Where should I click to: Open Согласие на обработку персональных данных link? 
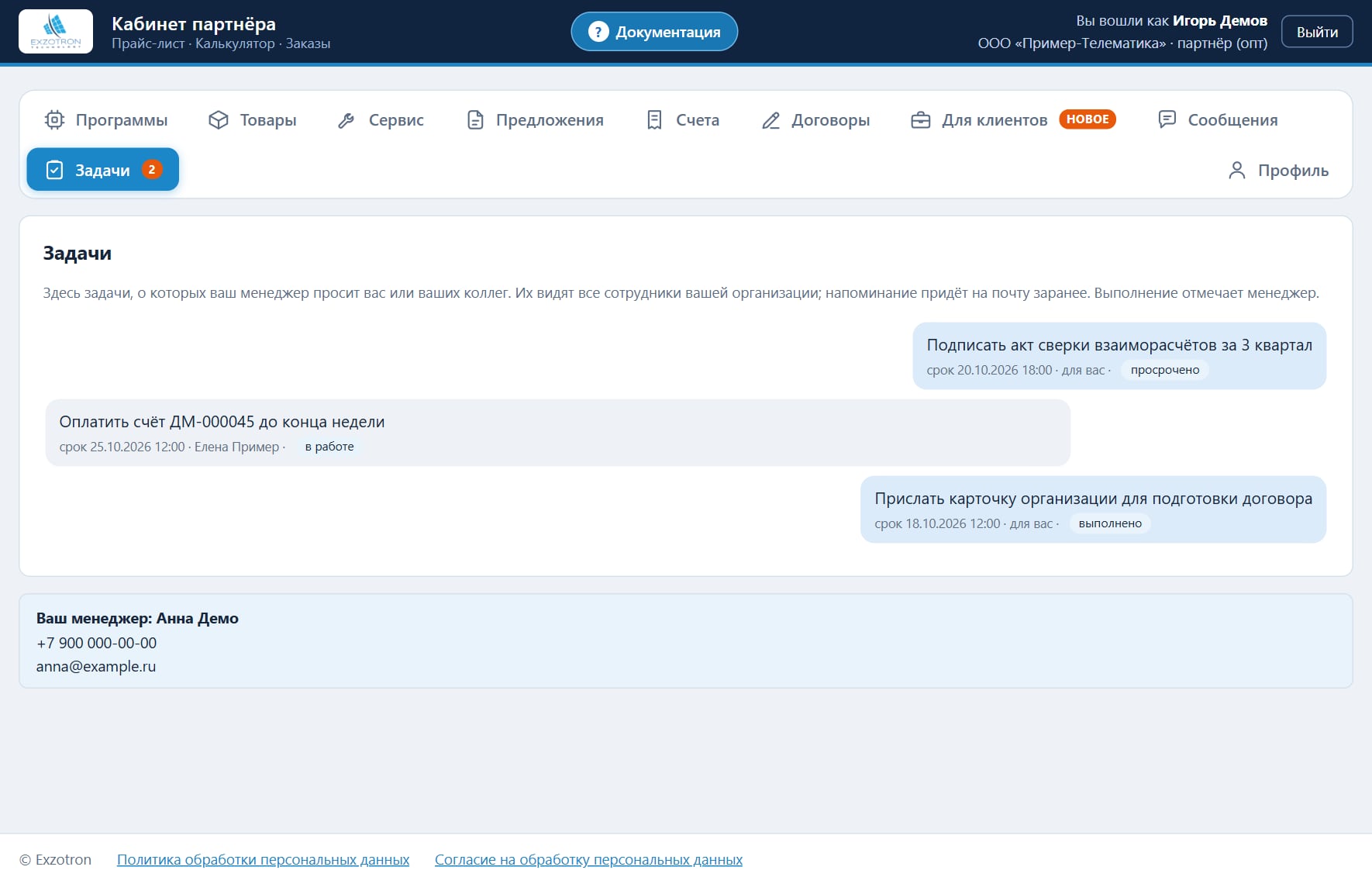(588, 860)
